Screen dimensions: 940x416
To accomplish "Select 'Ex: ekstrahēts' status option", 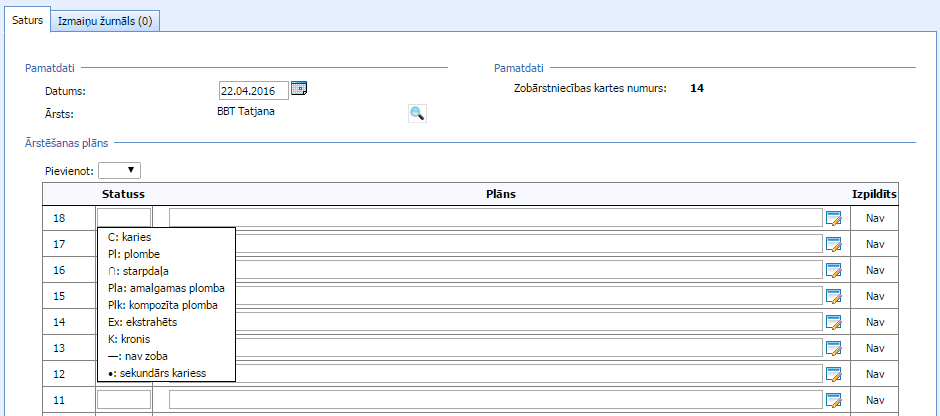I will coord(143,322).
